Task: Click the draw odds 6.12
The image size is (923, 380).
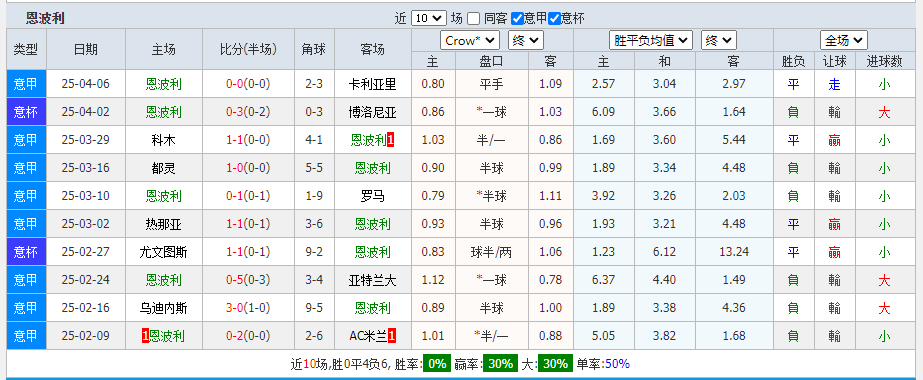Action: 665,252
